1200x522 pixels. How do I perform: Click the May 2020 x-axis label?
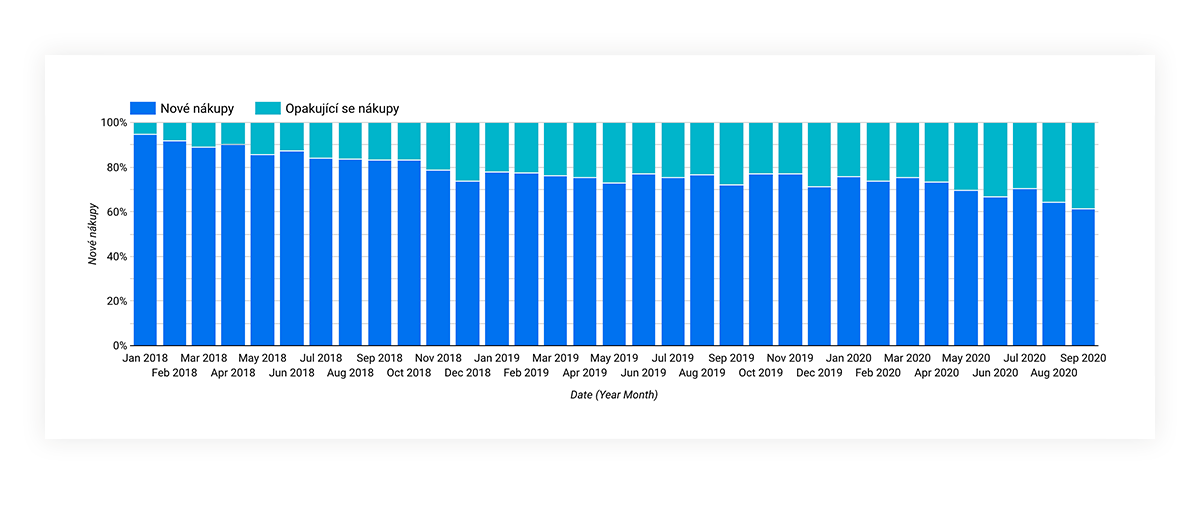[x=966, y=357]
